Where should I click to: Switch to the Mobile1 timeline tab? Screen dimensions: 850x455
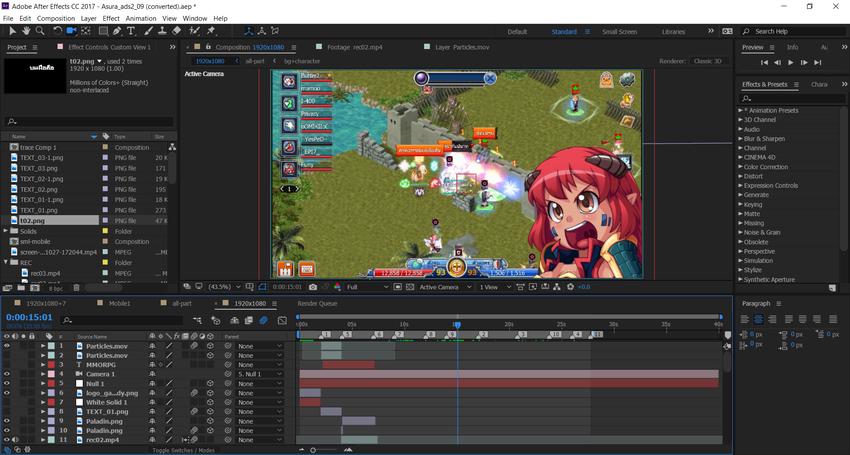tap(119, 304)
